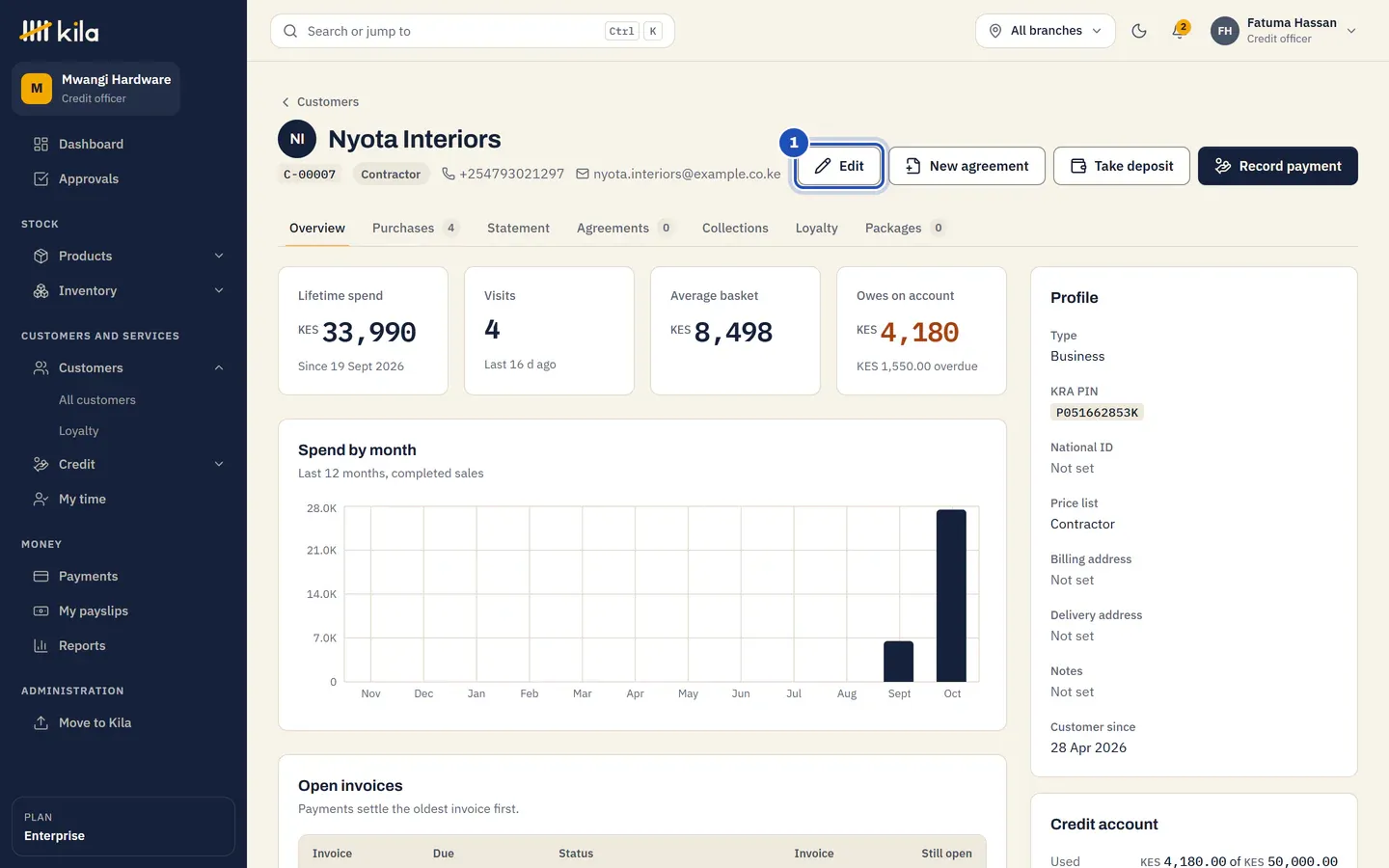This screenshot has height=868, width=1389.
Task: Expand the Products submenu chevron
Action: coord(219,256)
